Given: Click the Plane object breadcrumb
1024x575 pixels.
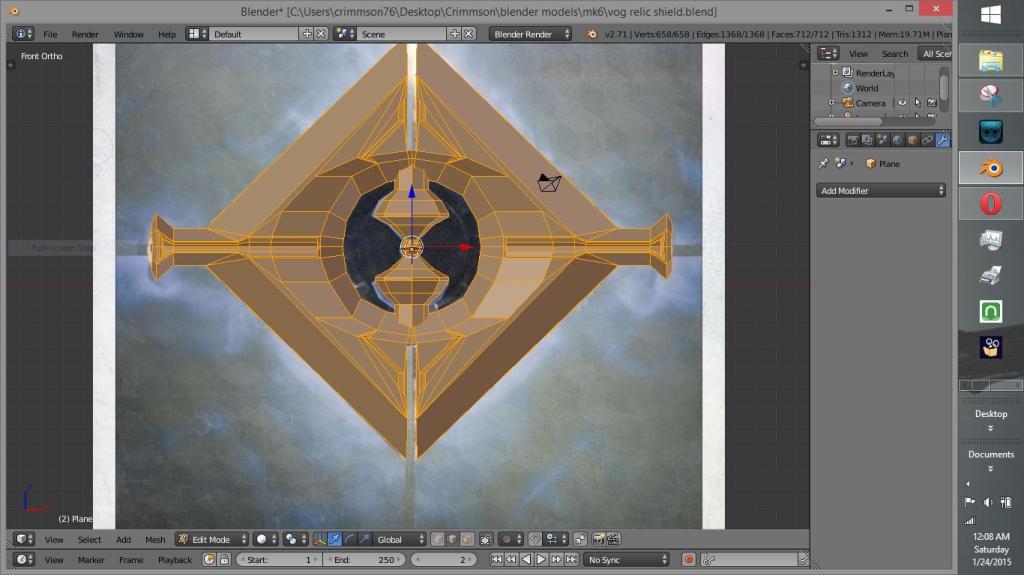Looking at the screenshot, I should (882, 163).
